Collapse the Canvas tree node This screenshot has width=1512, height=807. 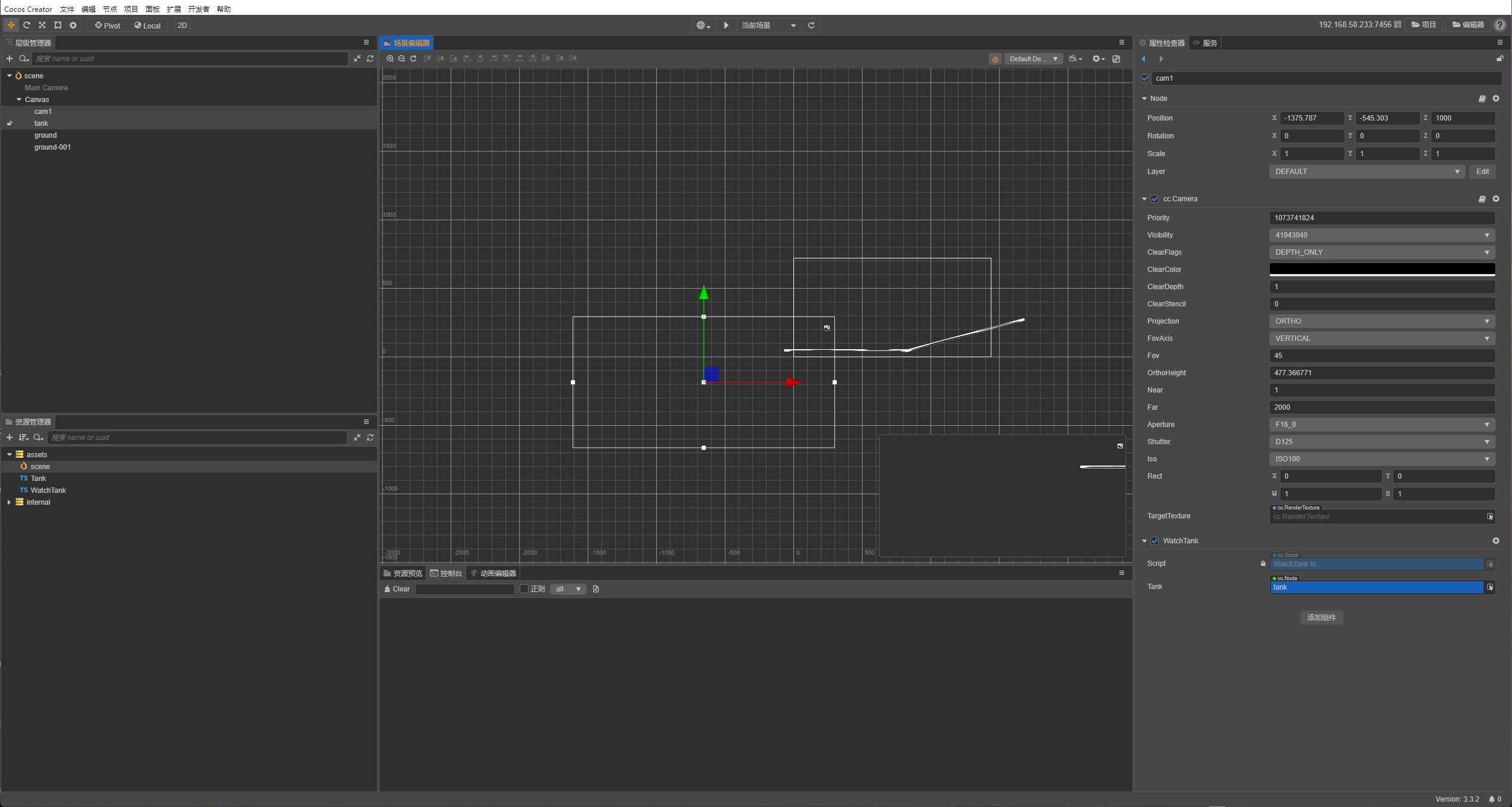(19, 99)
